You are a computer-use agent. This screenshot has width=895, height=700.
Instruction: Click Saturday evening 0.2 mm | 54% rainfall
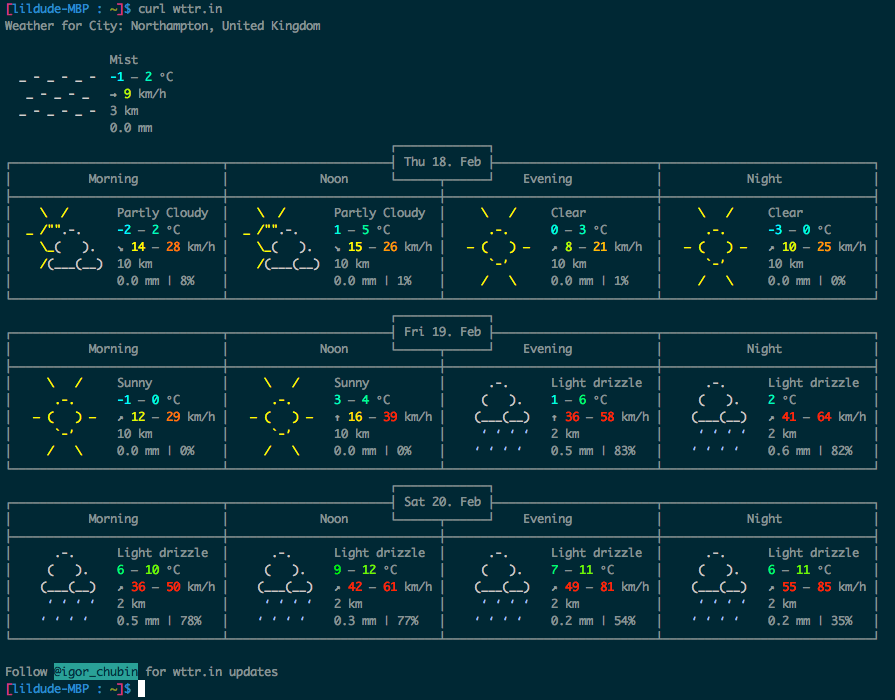[x=593, y=621]
